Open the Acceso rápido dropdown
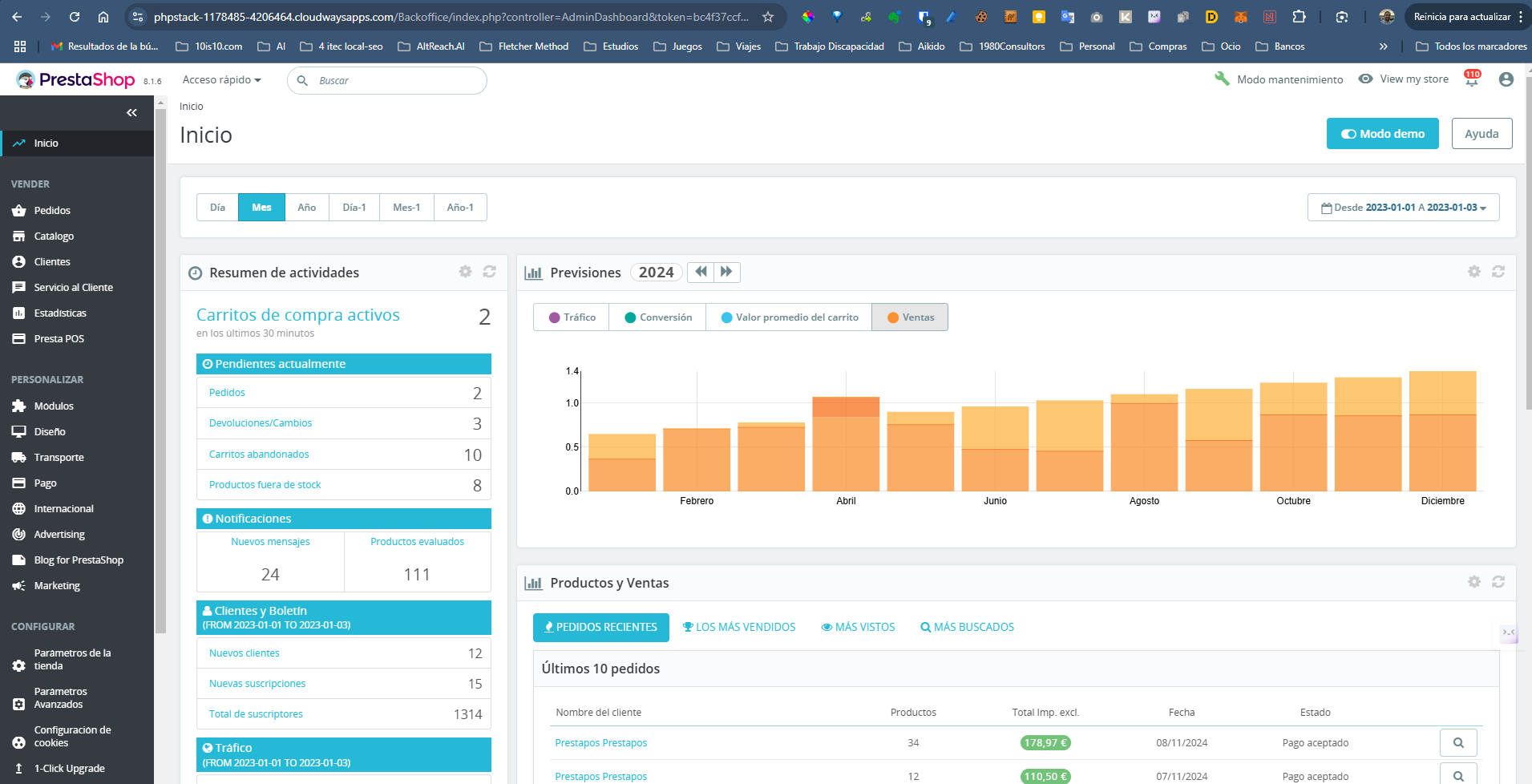Screen dimensions: 1532x784 [x=221, y=80]
